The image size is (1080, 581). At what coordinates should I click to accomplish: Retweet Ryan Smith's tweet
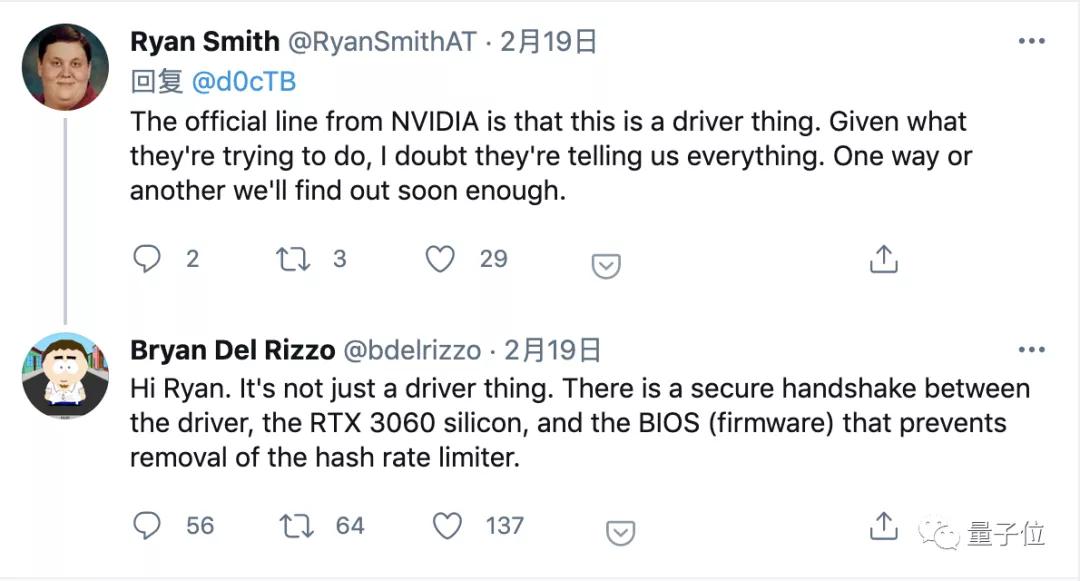point(294,259)
